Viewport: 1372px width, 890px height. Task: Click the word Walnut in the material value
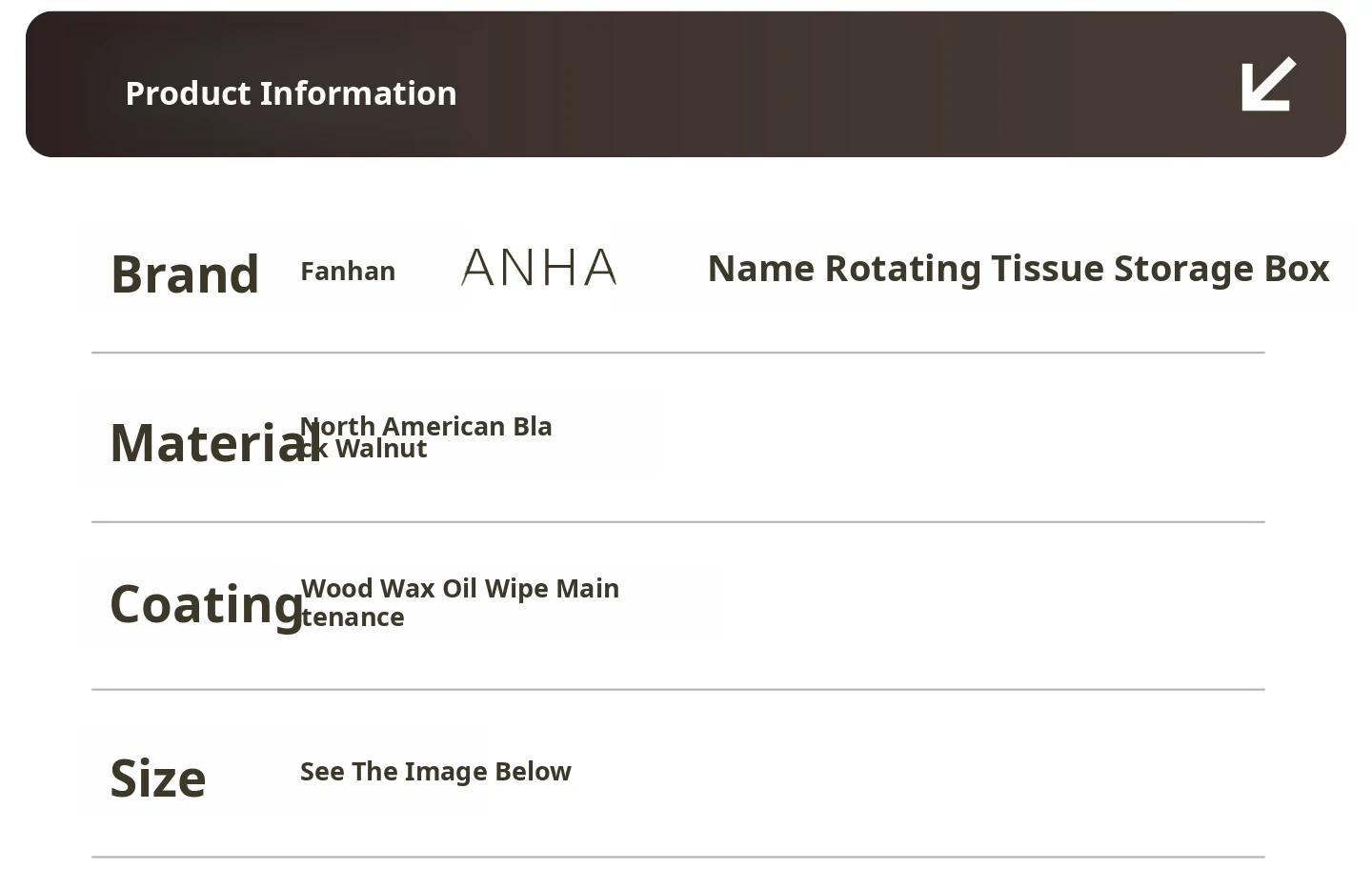(381, 449)
